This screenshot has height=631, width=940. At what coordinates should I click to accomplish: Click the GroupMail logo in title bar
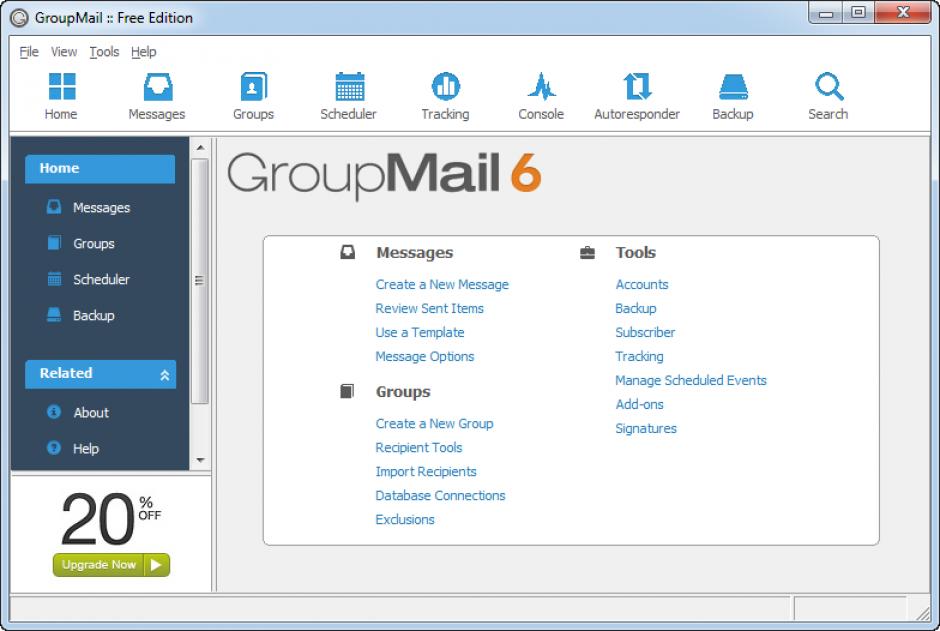point(19,18)
